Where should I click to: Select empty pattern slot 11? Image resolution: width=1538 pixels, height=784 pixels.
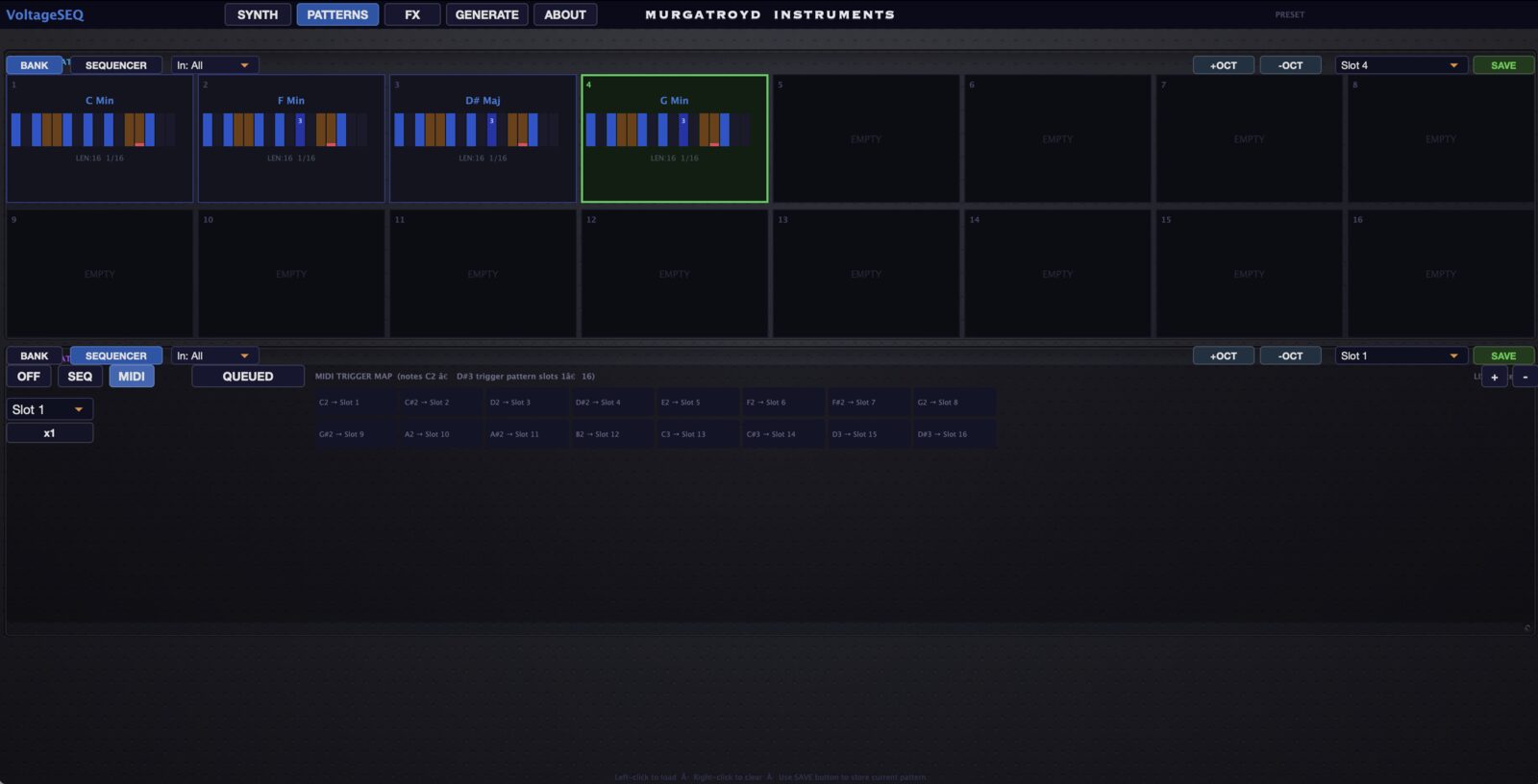click(x=483, y=274)
